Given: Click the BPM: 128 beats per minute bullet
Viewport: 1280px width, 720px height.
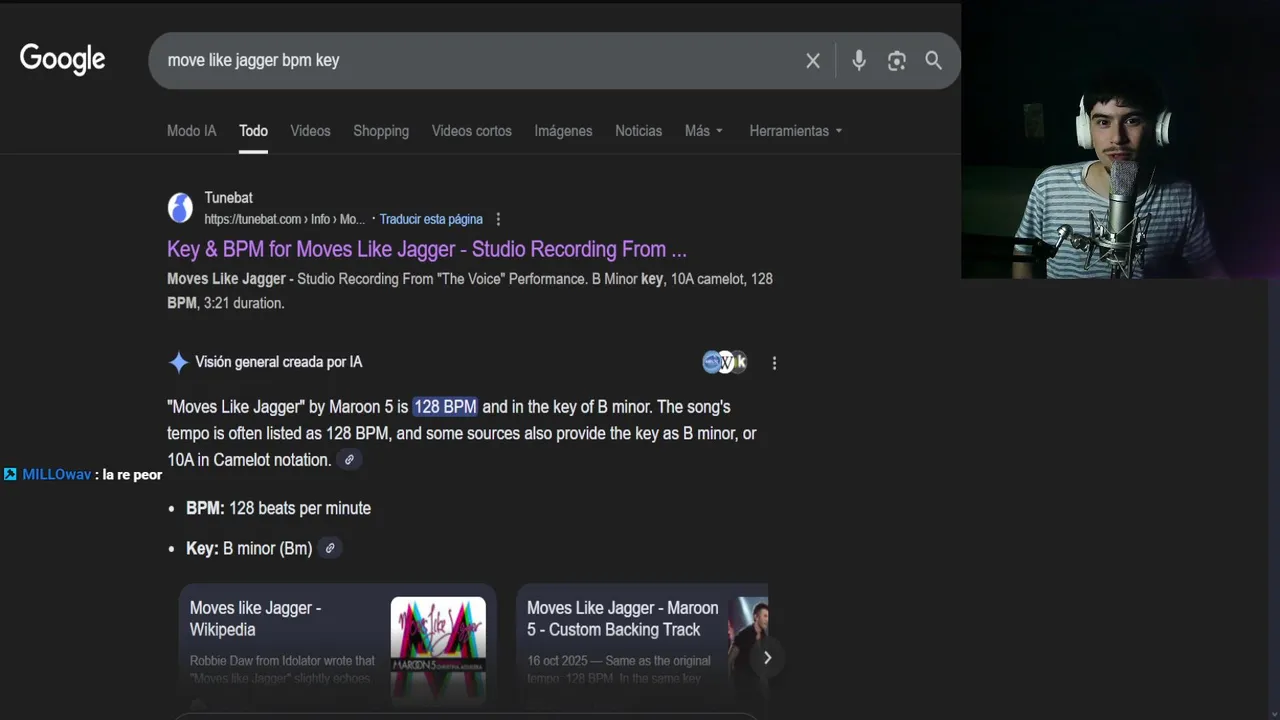Looking at the screenshot, I should (278, 508).
